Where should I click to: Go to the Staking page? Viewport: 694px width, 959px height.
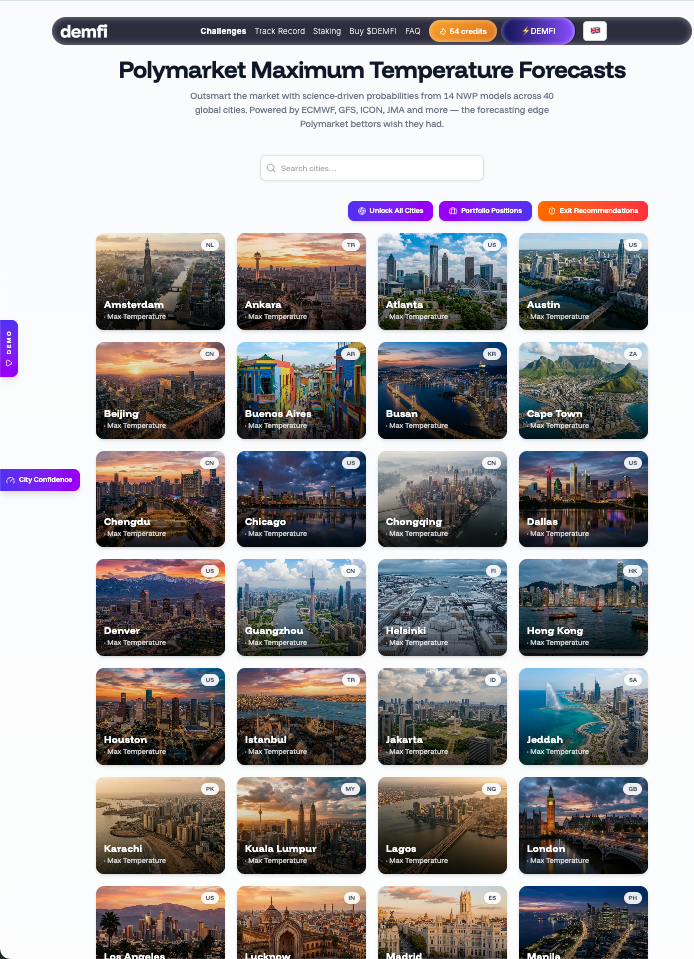(x=327, y=31)
